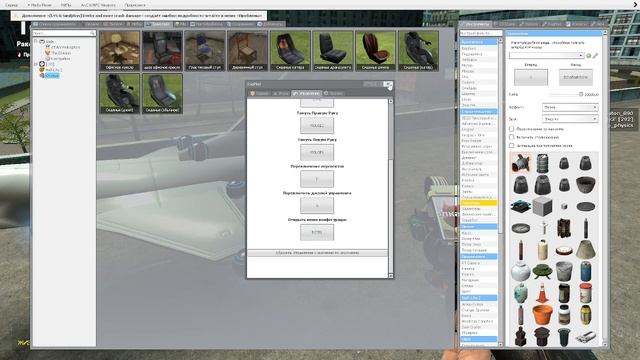Pick the metal bucket model icon

coord(564,271)
